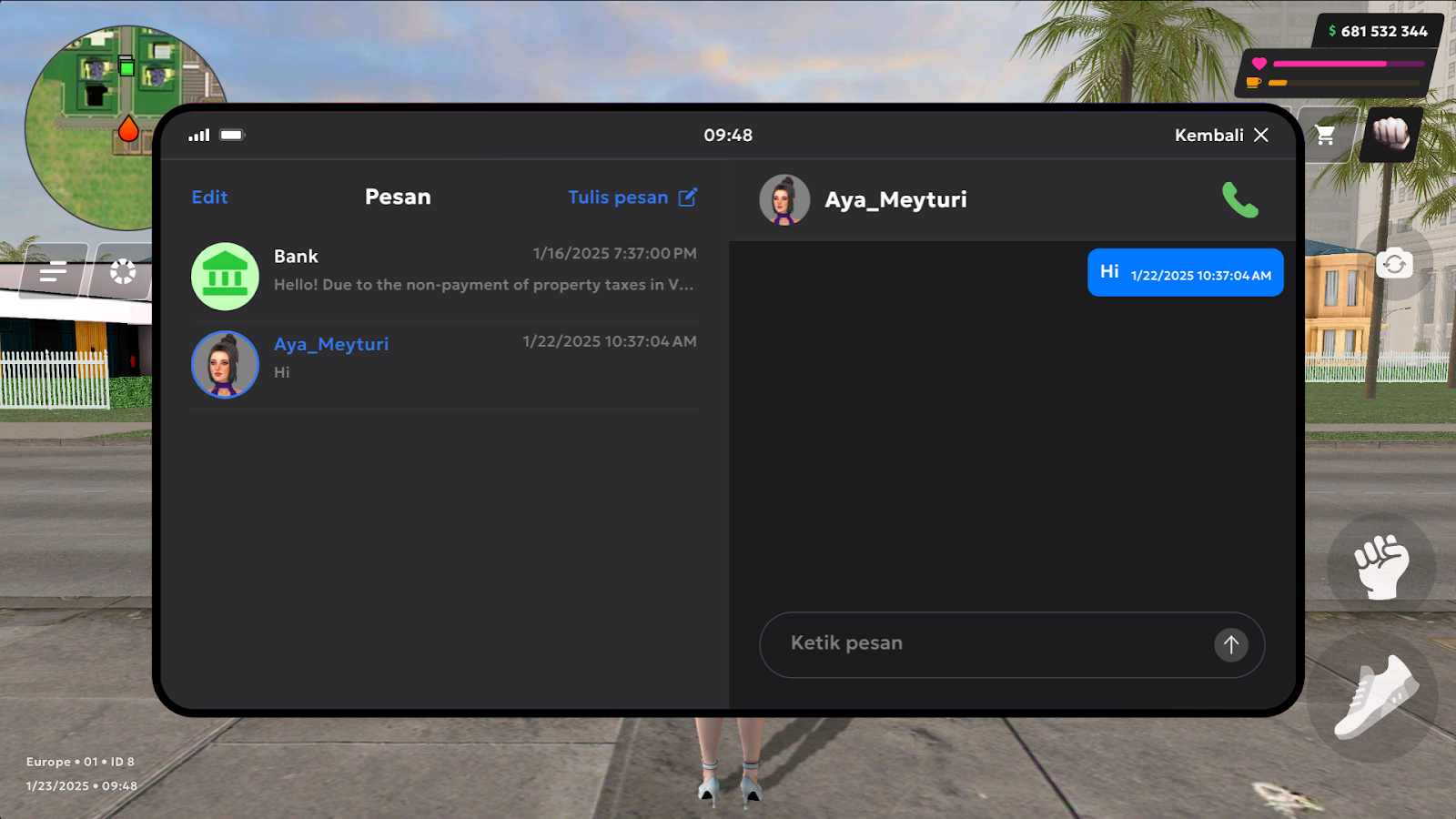Click the signal strength icon
The height and width of the screenshot is (819, 1456).
tap(198, 135)
